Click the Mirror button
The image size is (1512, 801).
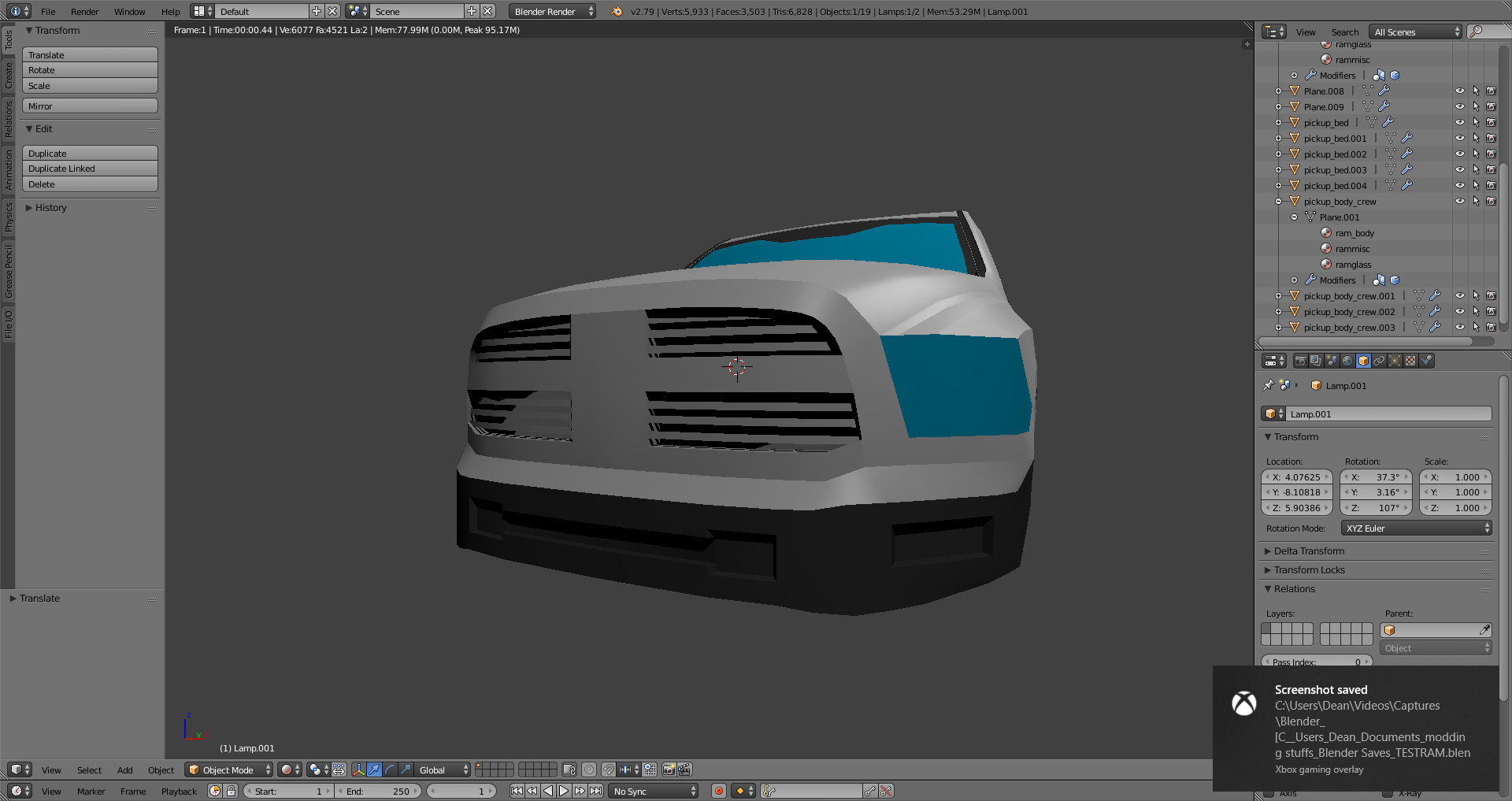90,106
